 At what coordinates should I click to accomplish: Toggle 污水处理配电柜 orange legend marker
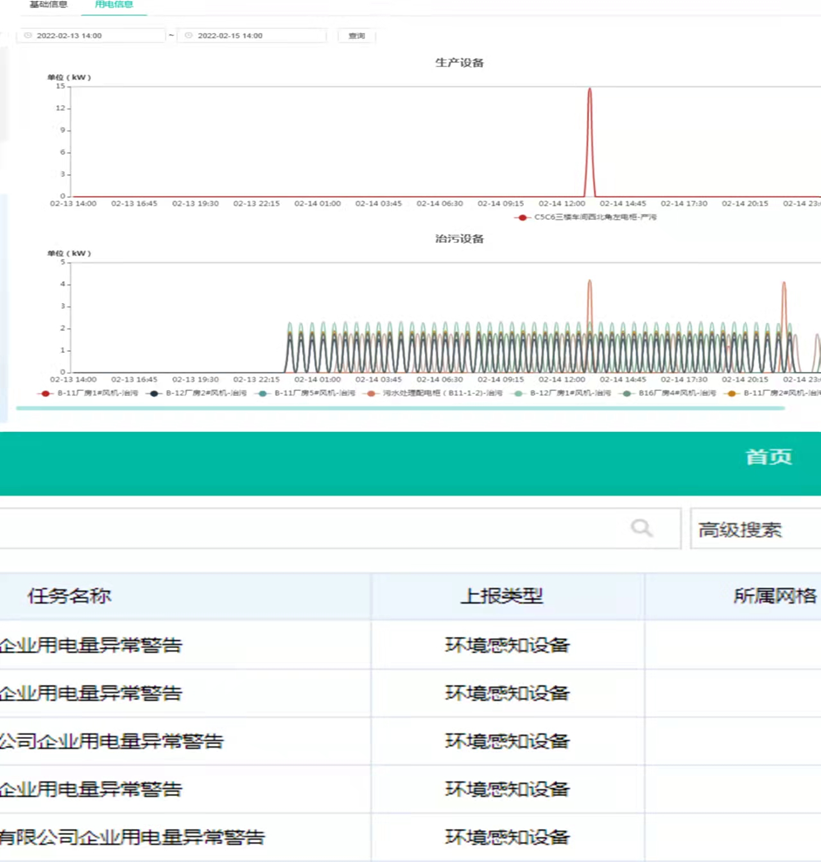pos(371,394)
